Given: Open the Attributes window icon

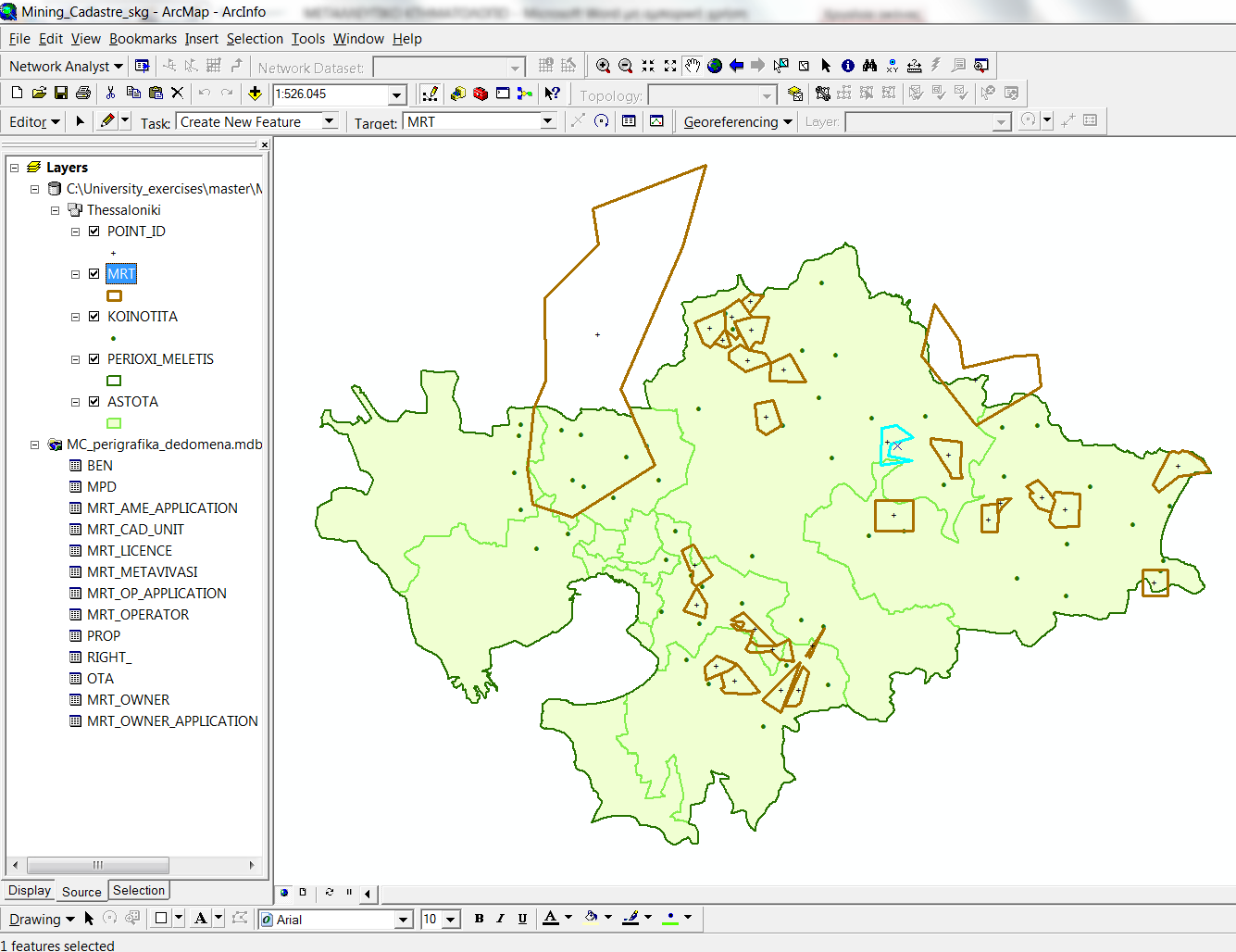Looking at the screenshot, I should pyautogui.click(x=629, y=121).
